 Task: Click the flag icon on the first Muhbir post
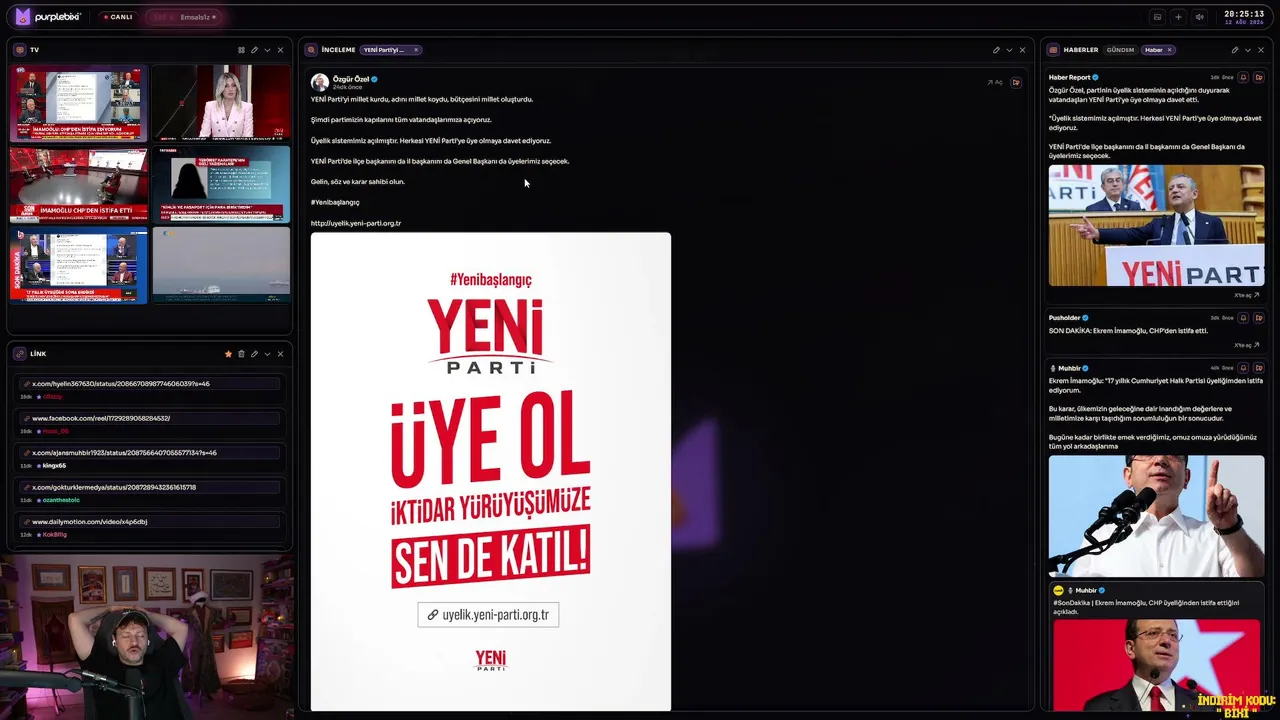pos(1259,368)
